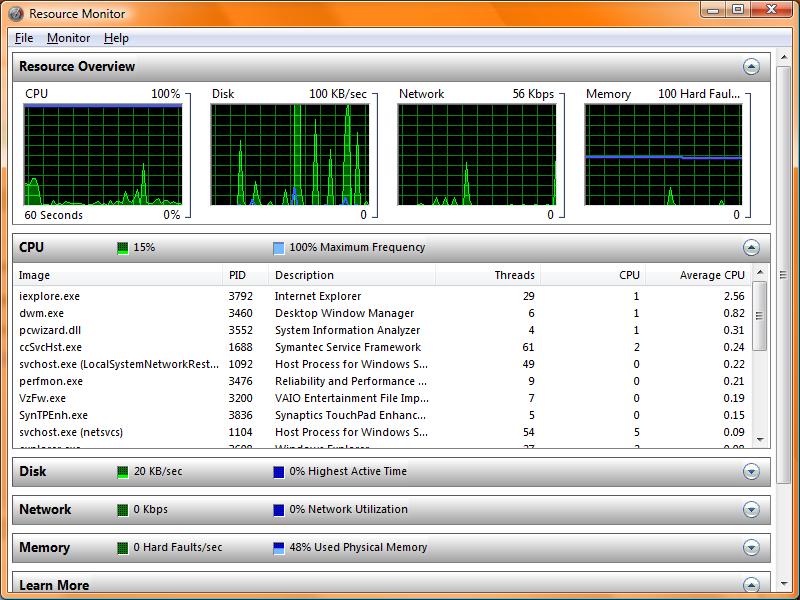The width and height of the screenshot is (800, 600).
Task: Expand the Network section
Action: 751,509
